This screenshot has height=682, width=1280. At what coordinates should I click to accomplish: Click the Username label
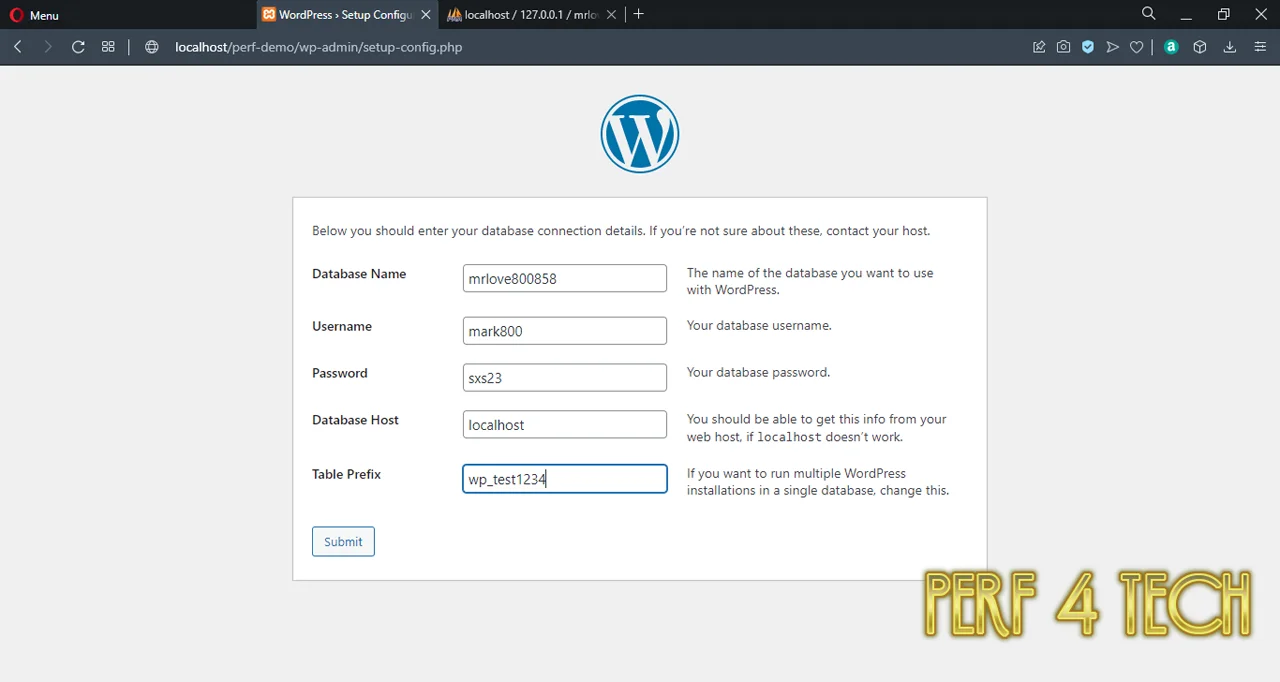click(x=342, y=326)
